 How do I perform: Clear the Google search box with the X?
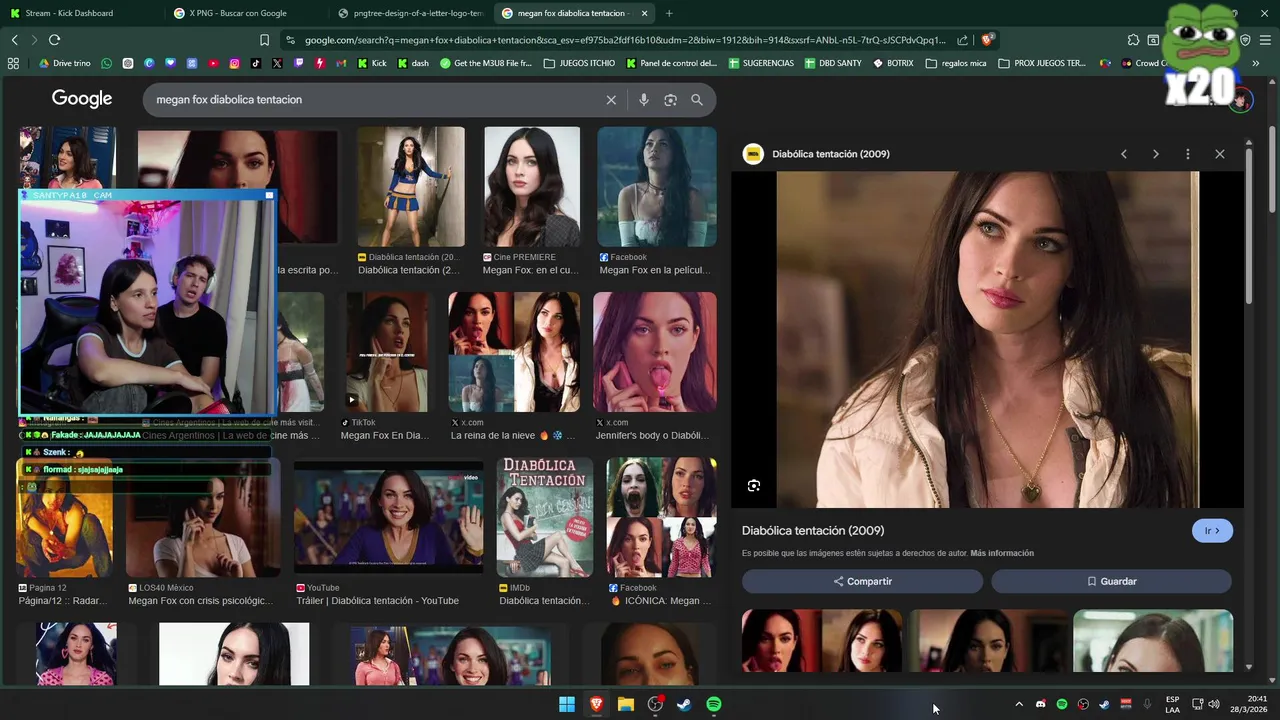(x=611, y=100)
